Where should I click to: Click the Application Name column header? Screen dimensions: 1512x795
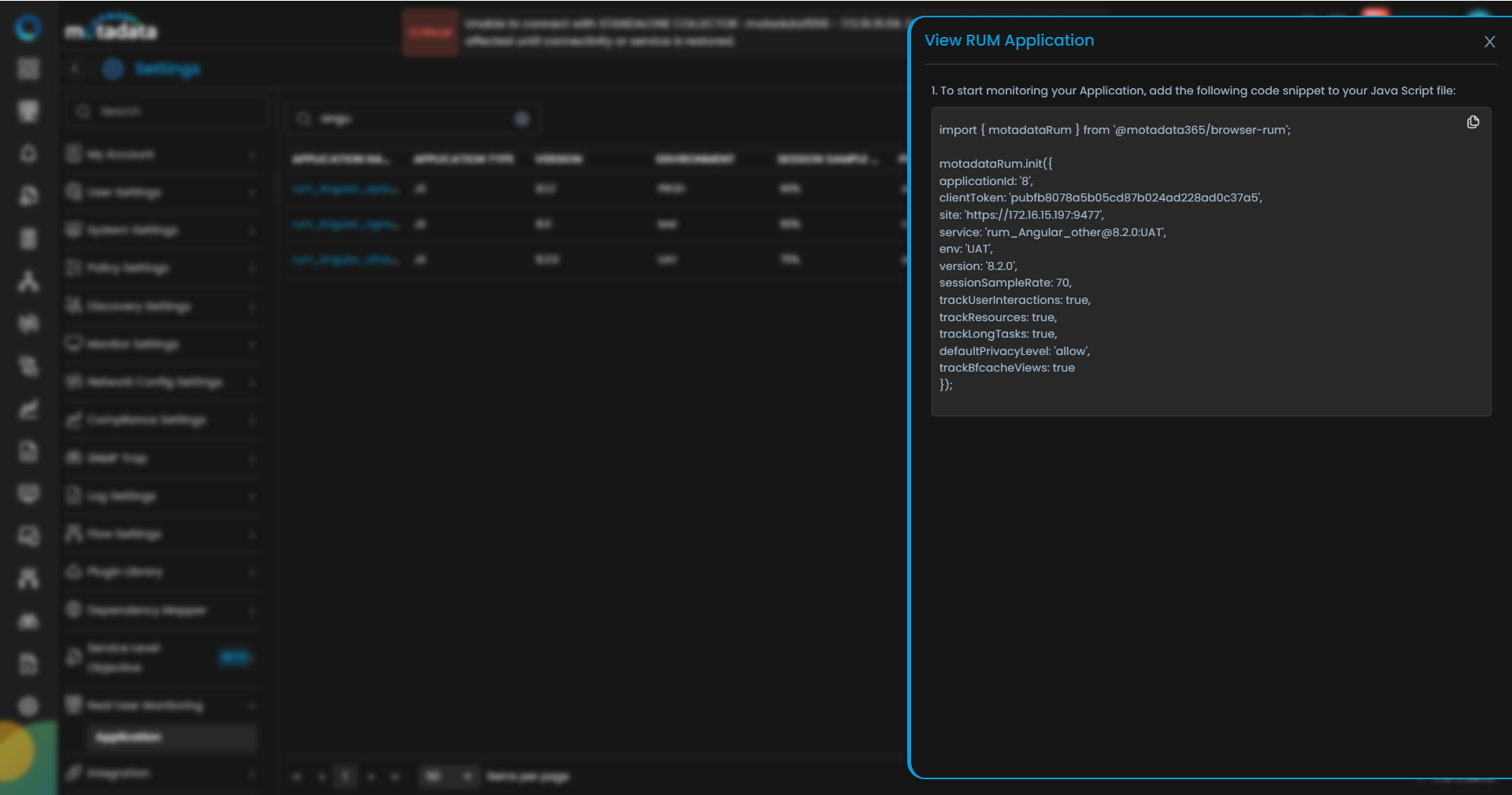tap(340, 160)
